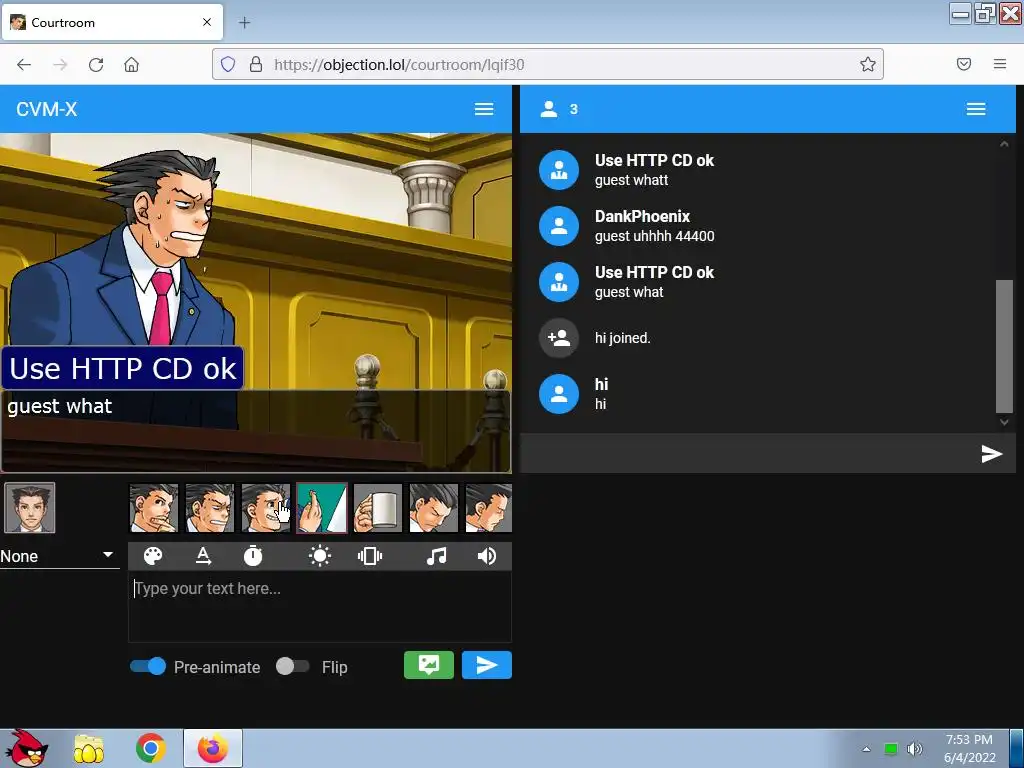The height and width of the screenshot is (768, 1024).
Task: Toggle the Pre-animate switch
Action: point(148,667)
